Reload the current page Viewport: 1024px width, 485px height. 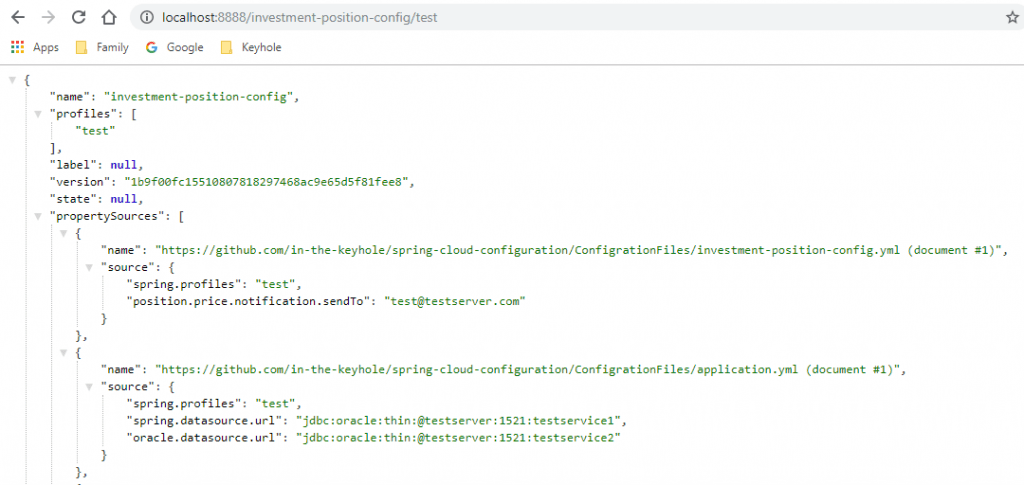tap(78, 17)
